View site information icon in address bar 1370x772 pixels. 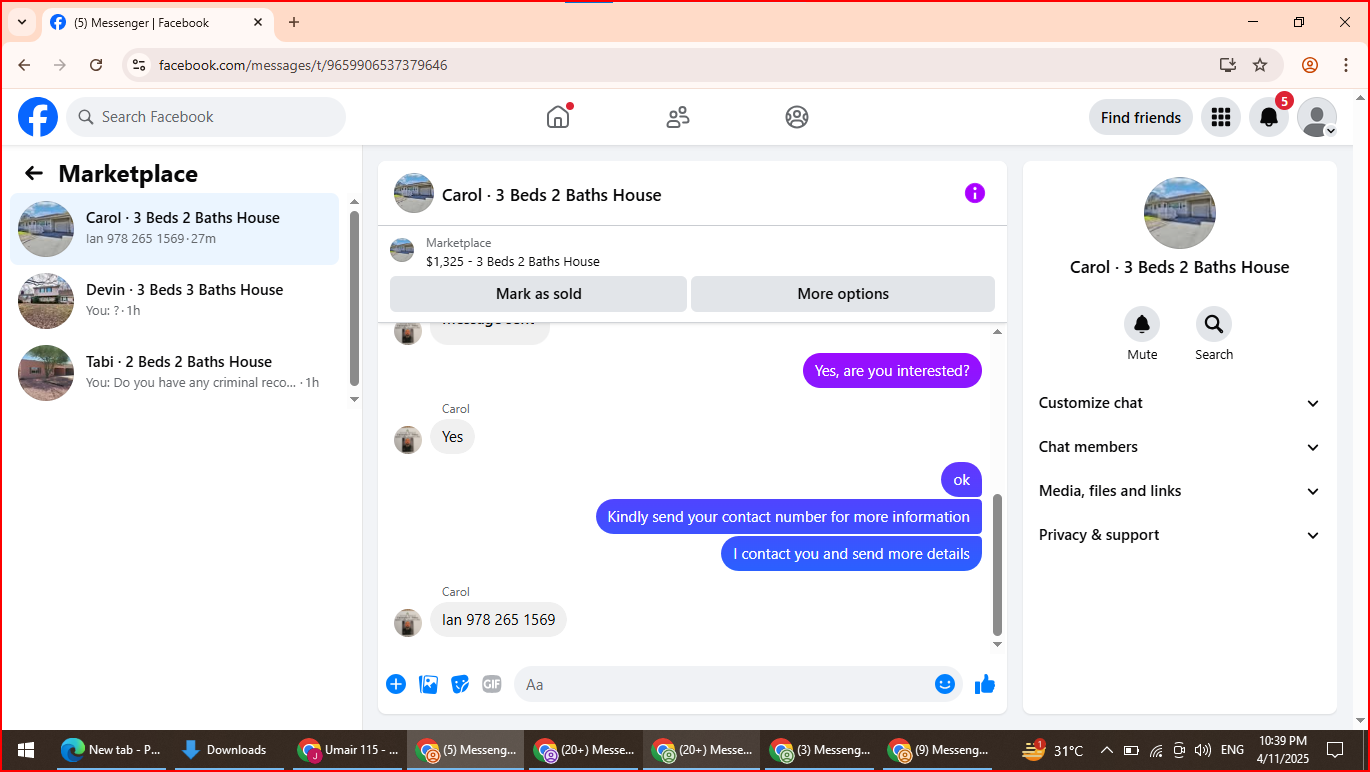[x=139, y=65]
